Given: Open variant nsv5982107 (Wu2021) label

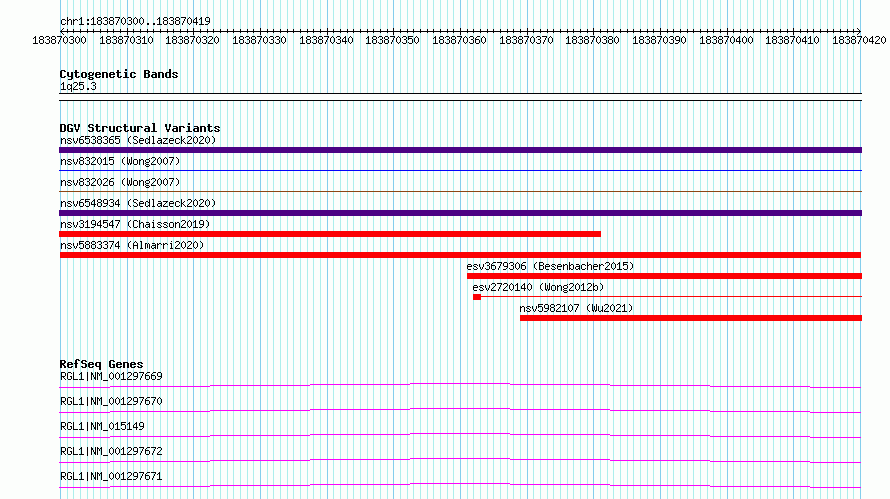Looking at the screenshot, I should pos(576,308).
